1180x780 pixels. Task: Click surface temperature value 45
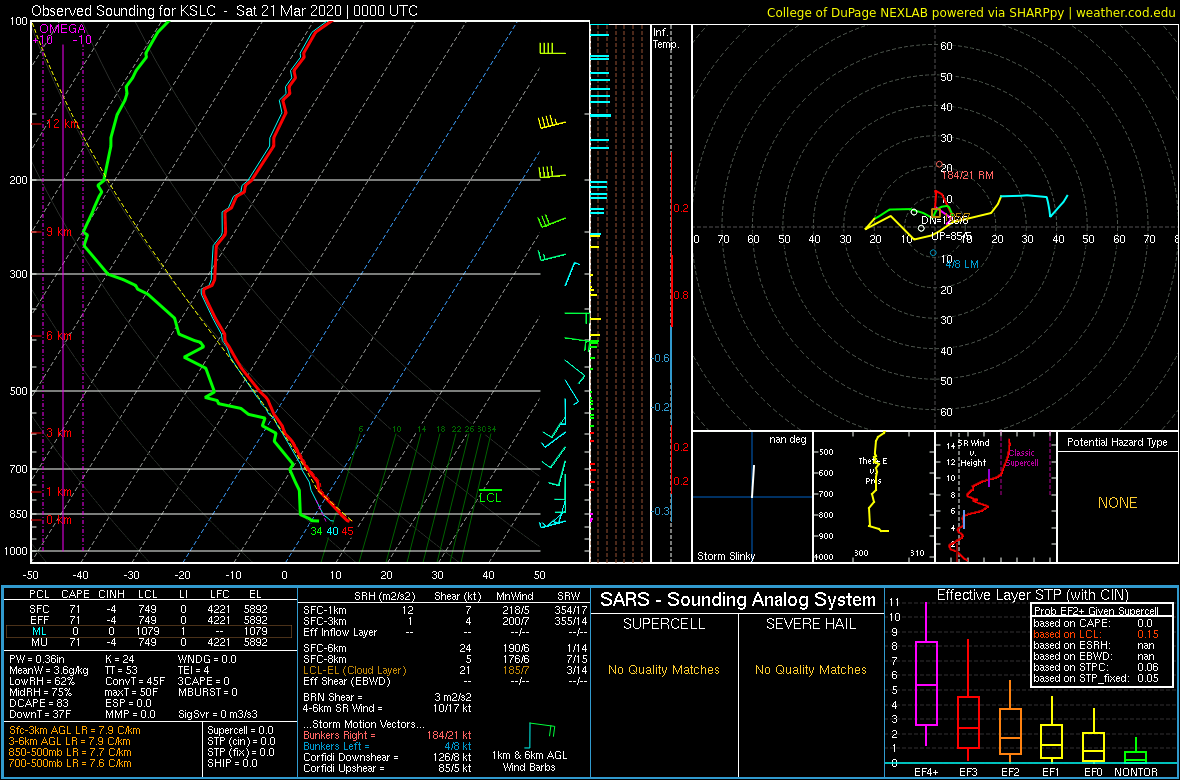(x=348, y=531)
